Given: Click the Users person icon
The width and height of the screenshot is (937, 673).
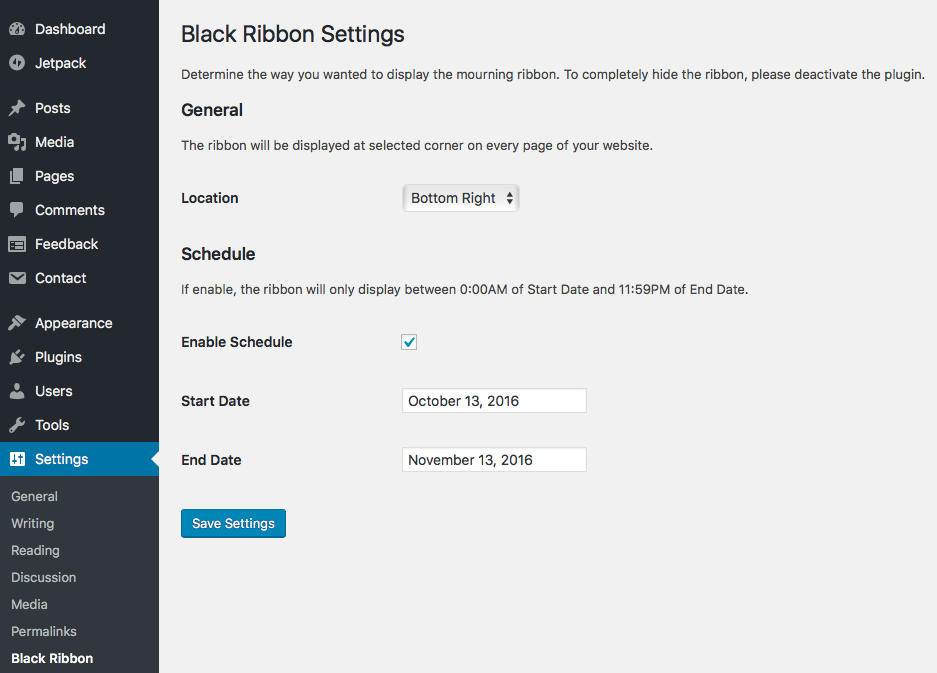Looking at the screenshot, I should coord(17,391).
